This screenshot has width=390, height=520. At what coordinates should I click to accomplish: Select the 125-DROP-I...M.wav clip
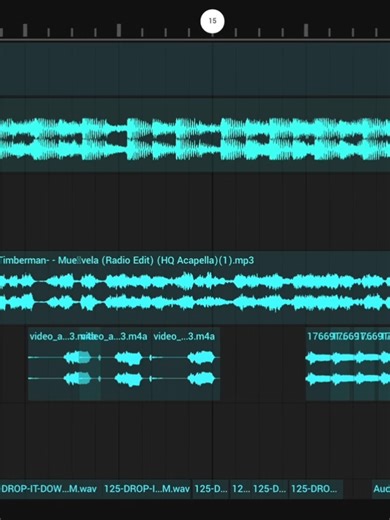pyautogui.click(x=147, y=489)
